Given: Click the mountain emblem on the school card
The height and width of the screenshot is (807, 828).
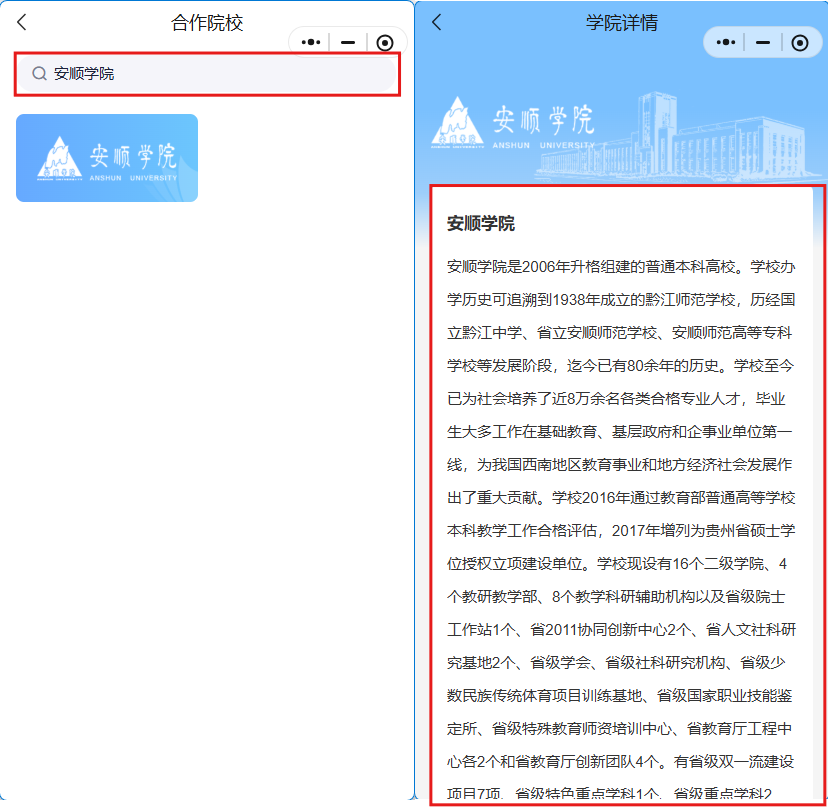Looking at the screenshot, I should (x=57, y=159).
